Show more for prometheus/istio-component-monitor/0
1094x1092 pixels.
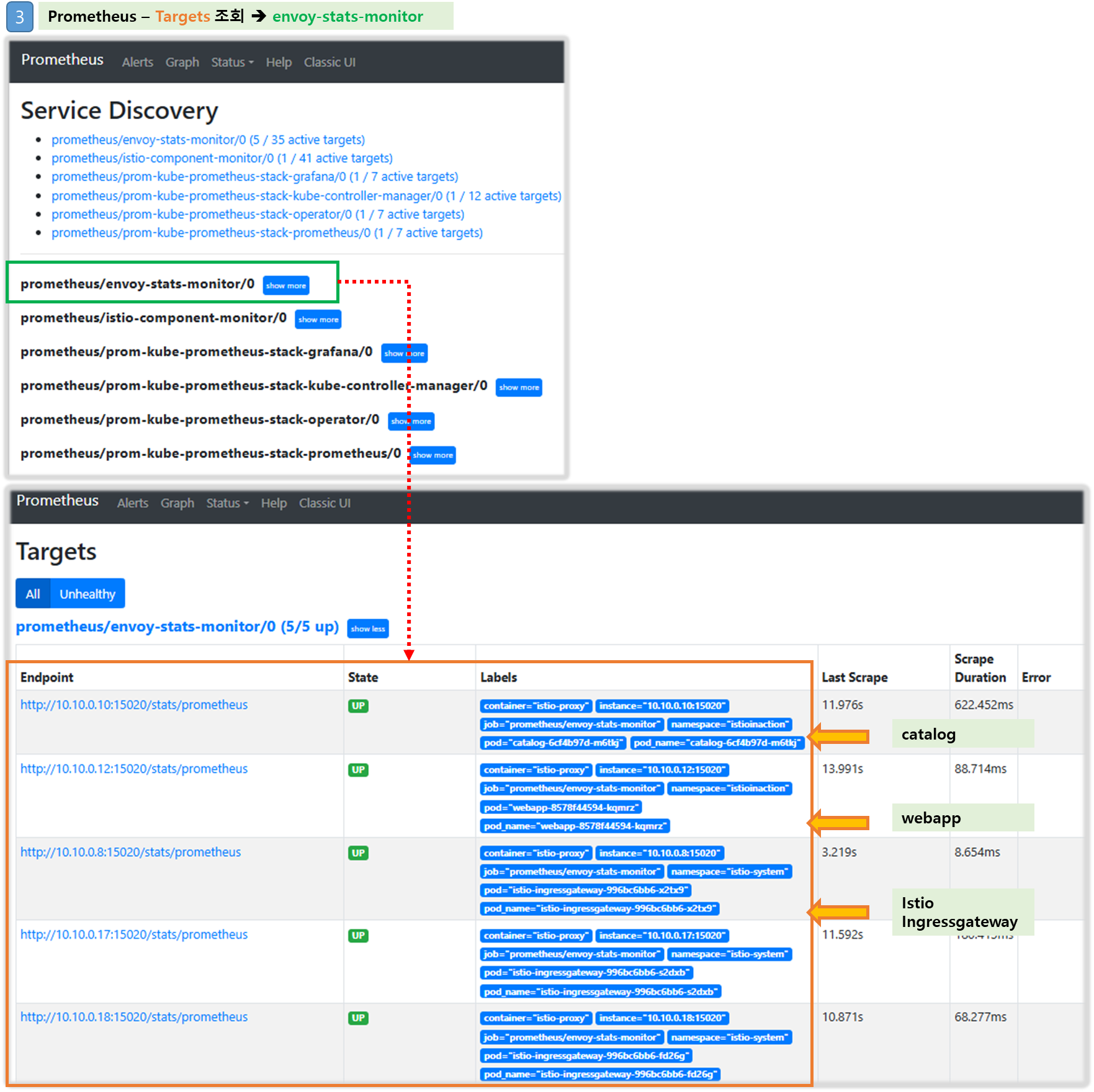coord(318,320)
